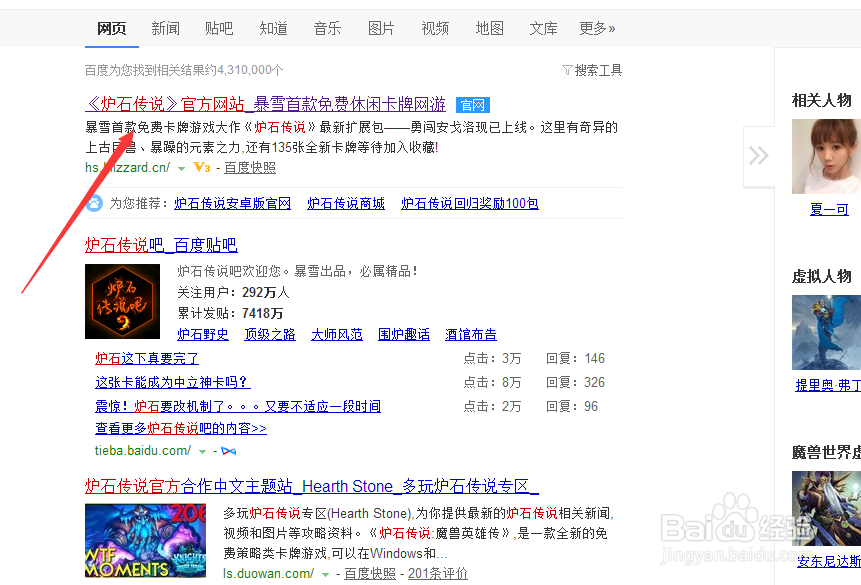The height and width of the screenshot is (585, 861).
Task: Click 累计发贴：7418万 text
Action: (x=230, y=314)
